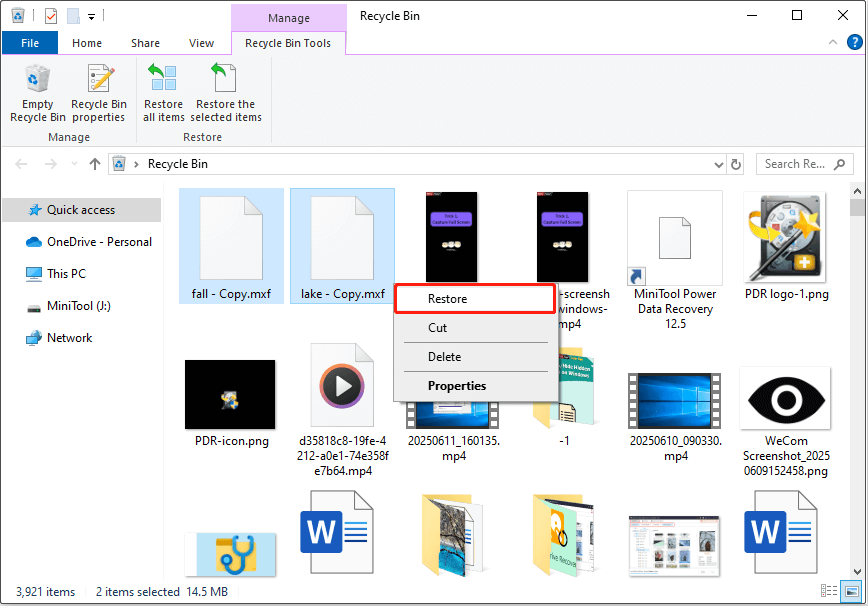Choose Cut from context menu

pos(475,328)
